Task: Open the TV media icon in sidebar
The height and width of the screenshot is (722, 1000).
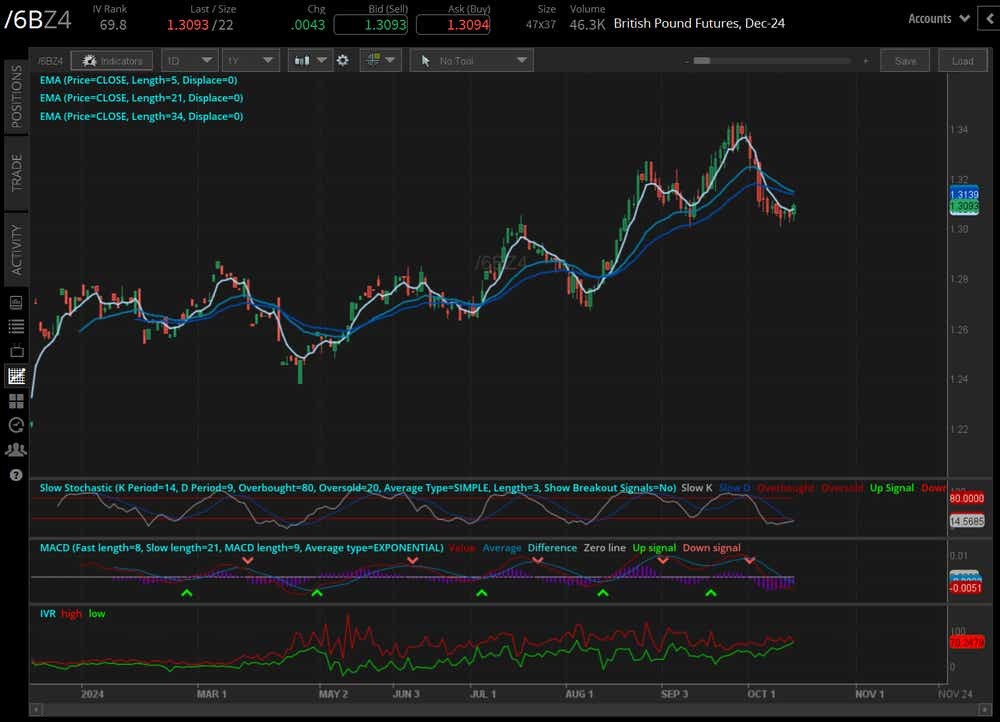Action: 16,351
